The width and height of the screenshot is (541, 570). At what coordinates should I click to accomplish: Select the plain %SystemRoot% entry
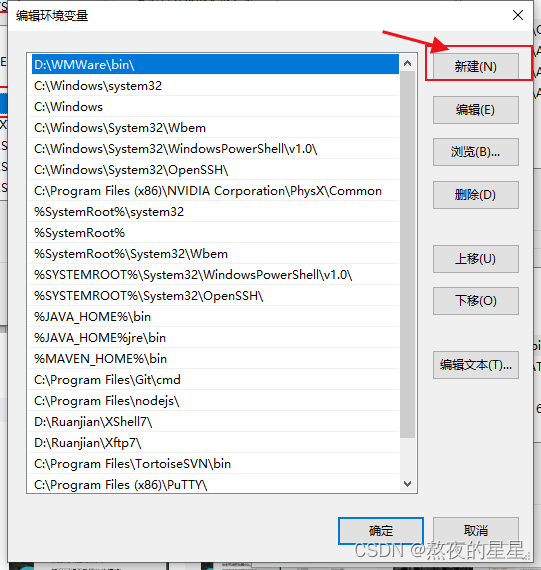tap(214, 233)
